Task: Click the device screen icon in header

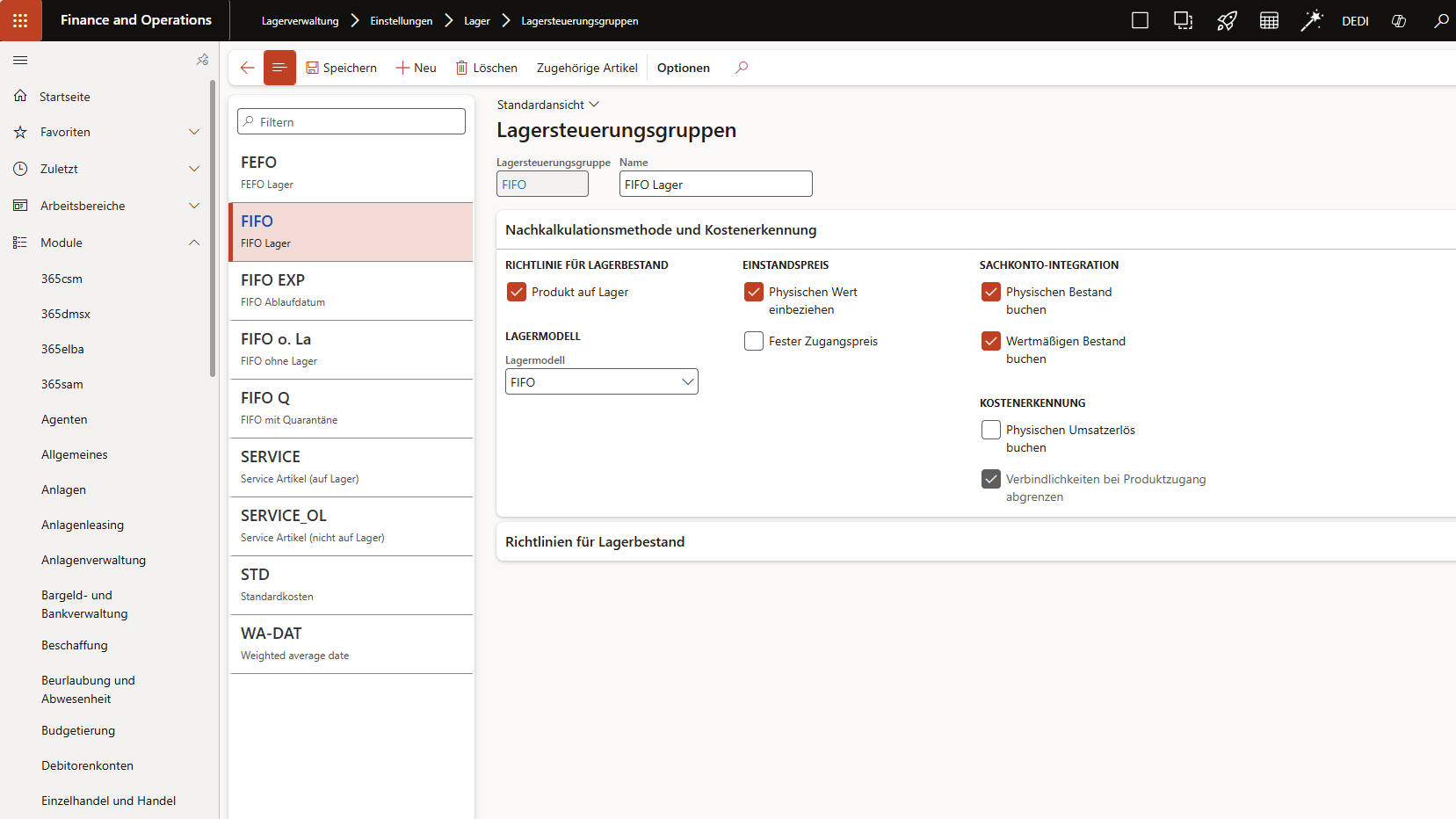Action: click(1183, 20)
